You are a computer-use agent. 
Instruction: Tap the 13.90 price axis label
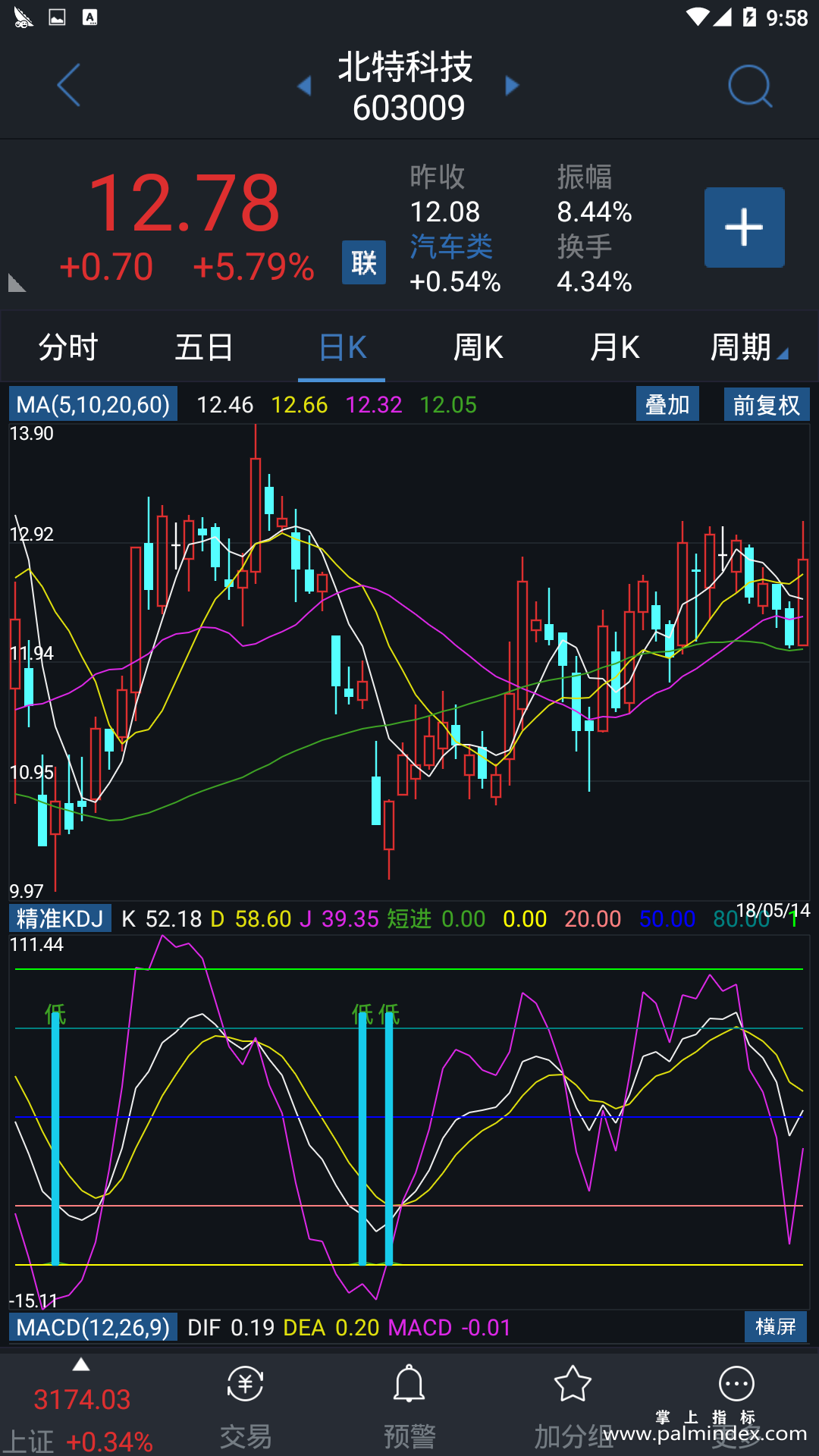coord(32,434)
